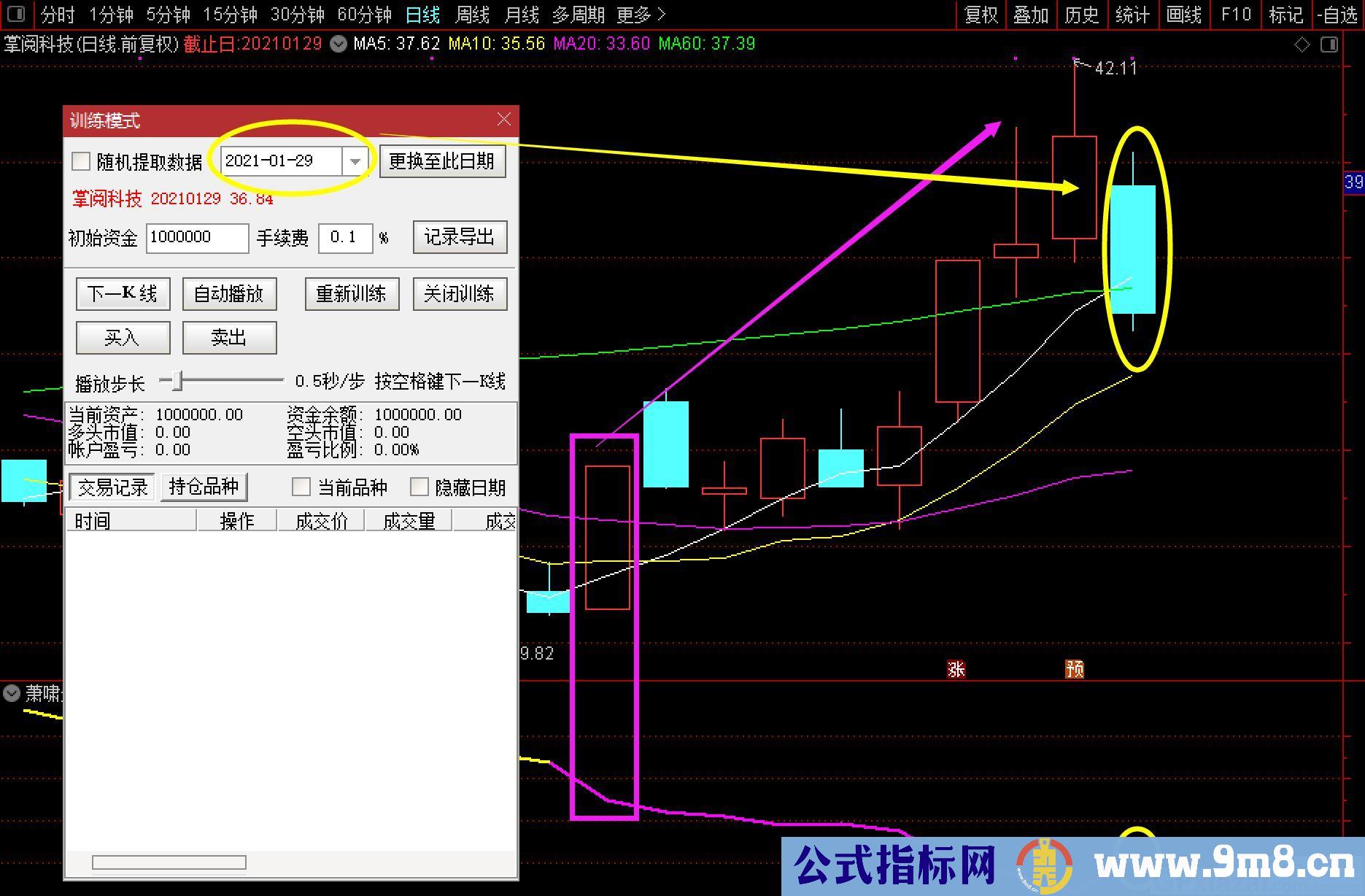Screen dimensions: 1365x896
Task: Click the 初始资金 input field
Action: point(197,238)
